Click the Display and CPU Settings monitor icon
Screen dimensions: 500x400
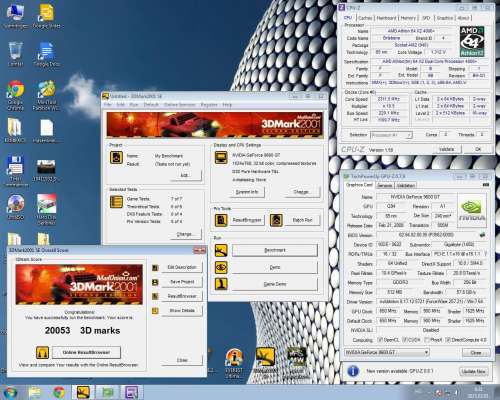[x=221, y=157]
